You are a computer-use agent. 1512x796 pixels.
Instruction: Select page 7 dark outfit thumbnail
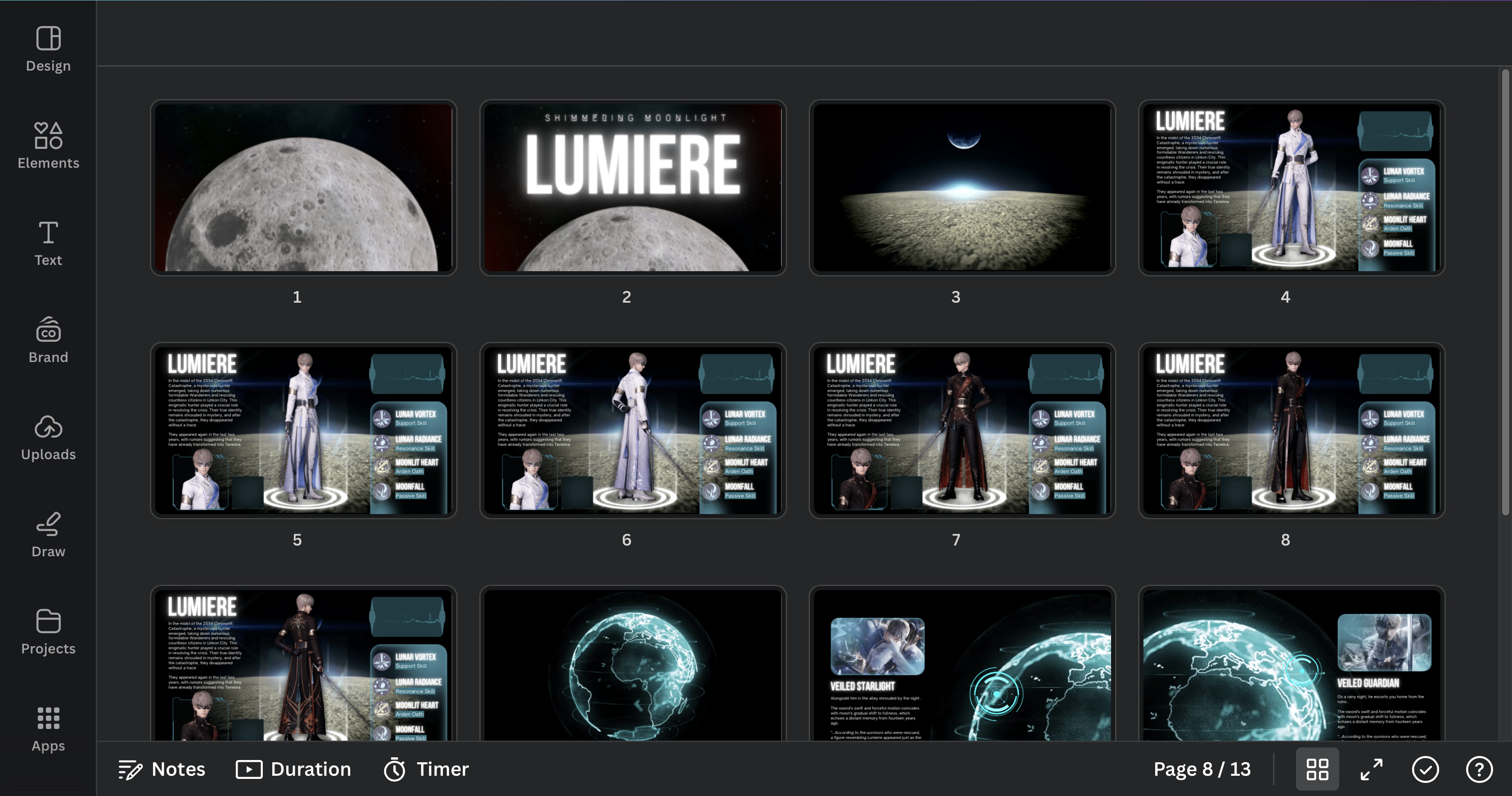[962, 430]
